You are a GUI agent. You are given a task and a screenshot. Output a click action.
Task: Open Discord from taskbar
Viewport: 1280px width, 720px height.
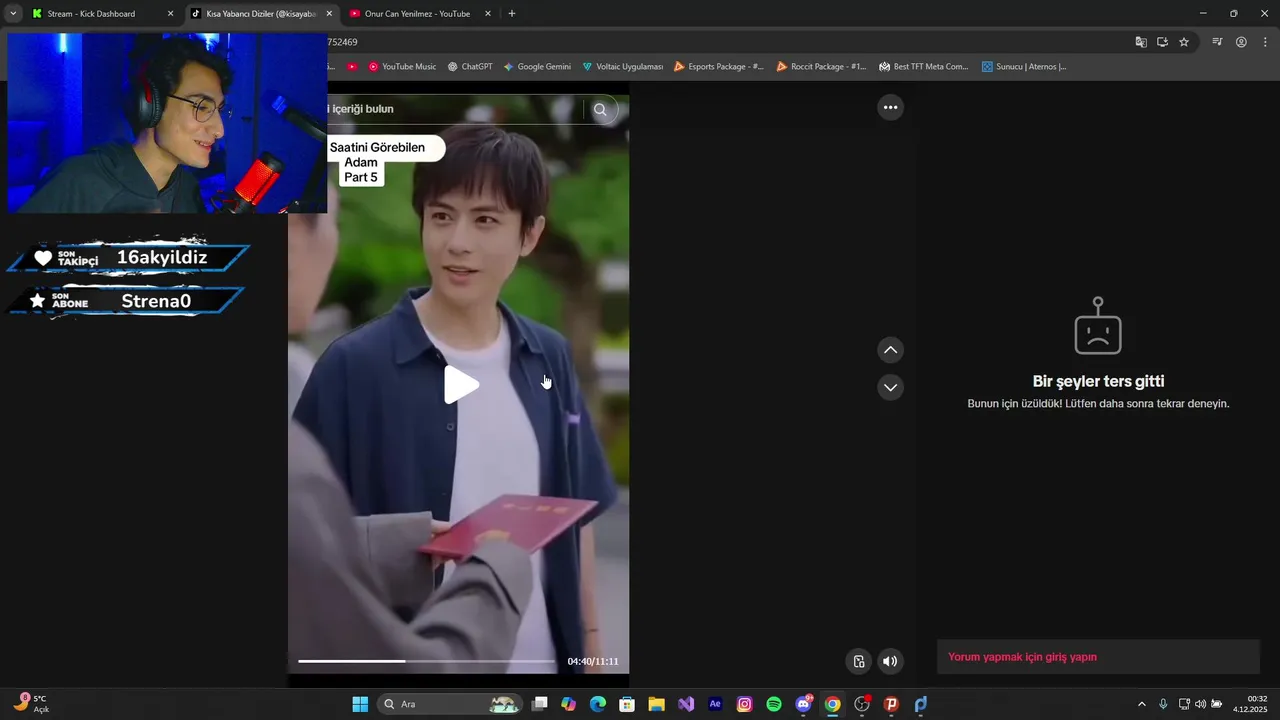pyautogui.click(x=803, y=704)
